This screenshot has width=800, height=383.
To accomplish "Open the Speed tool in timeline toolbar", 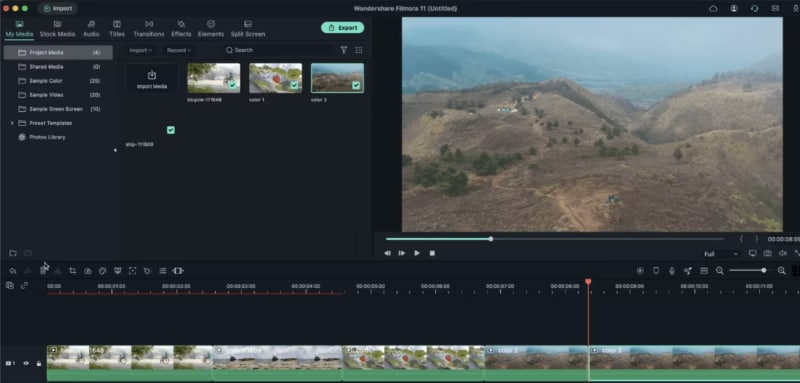I will click(88, 271).
